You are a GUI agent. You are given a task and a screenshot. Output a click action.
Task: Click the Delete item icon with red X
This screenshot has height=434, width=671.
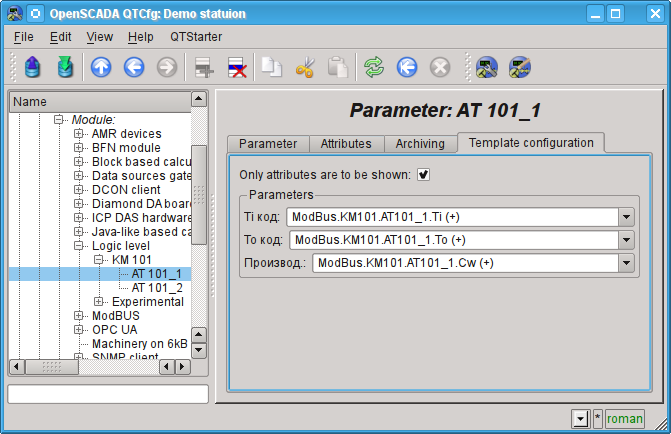[237, 67]
